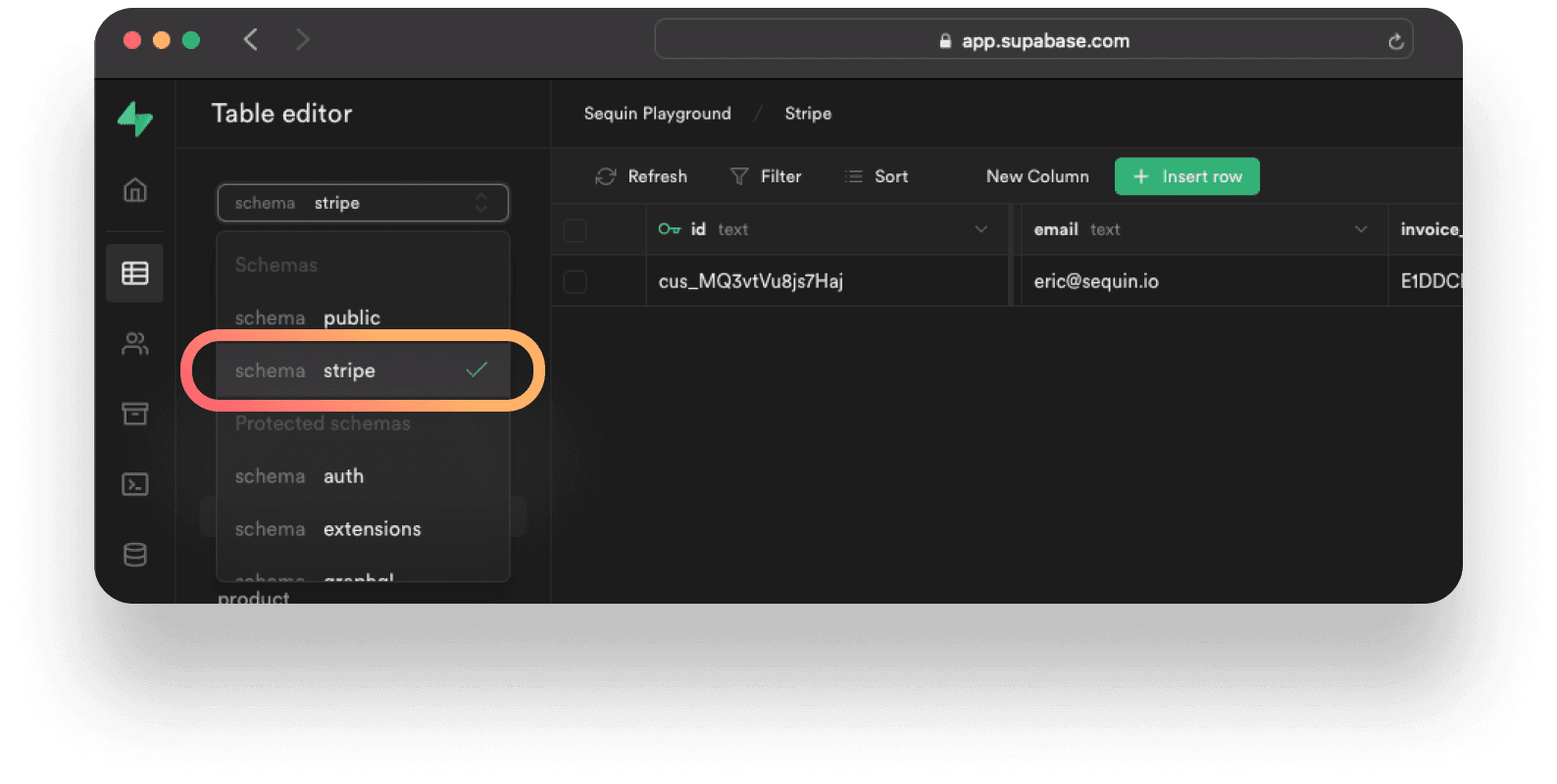Open the SQL editor terminal icon
The width and height of the screenshot is (1557, 784).
[135, 484]
